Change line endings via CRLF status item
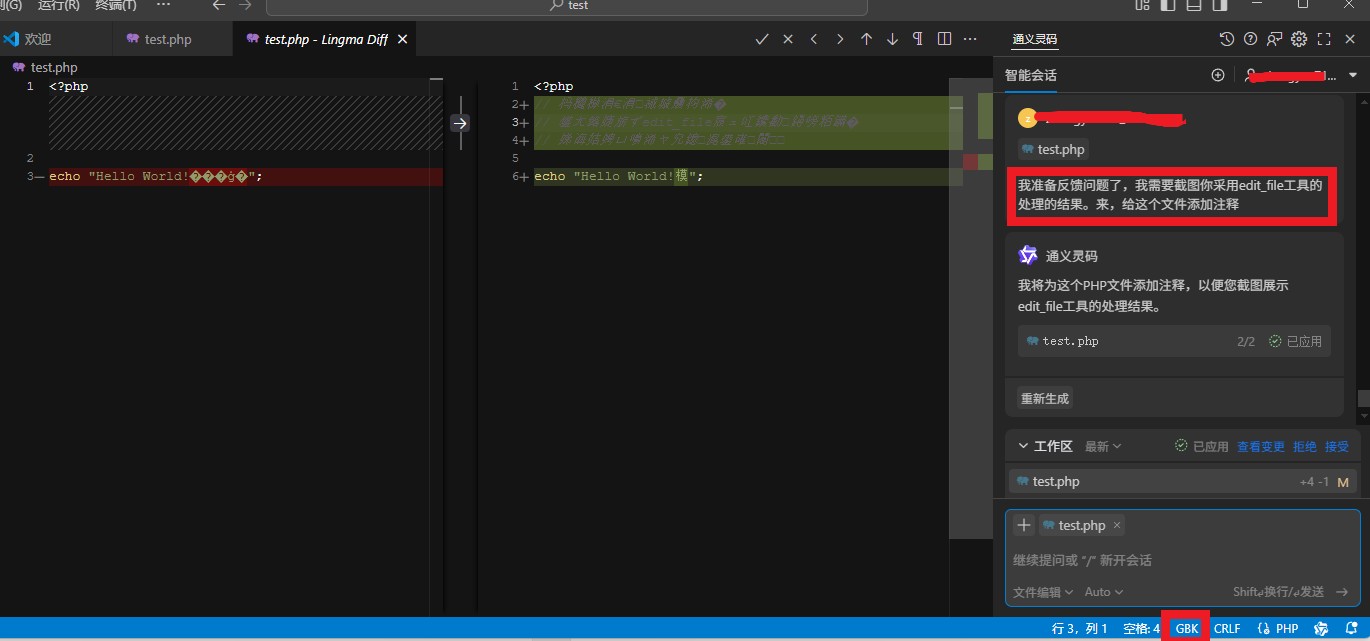The width and height of the screenshot is (1370, 641). 1227,629
